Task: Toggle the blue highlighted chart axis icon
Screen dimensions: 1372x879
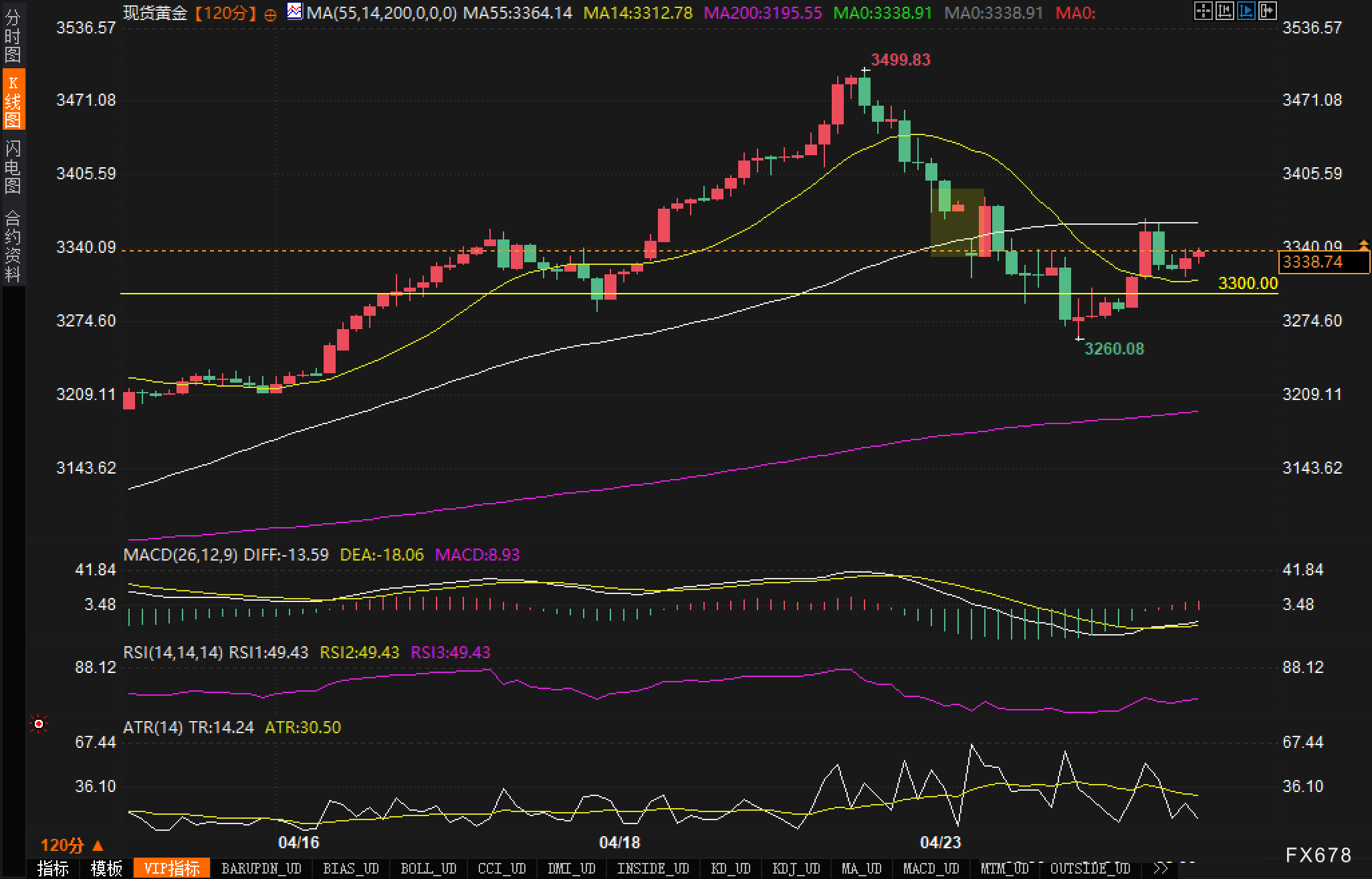Action: pyautogui.click(x=1246, y=11)
